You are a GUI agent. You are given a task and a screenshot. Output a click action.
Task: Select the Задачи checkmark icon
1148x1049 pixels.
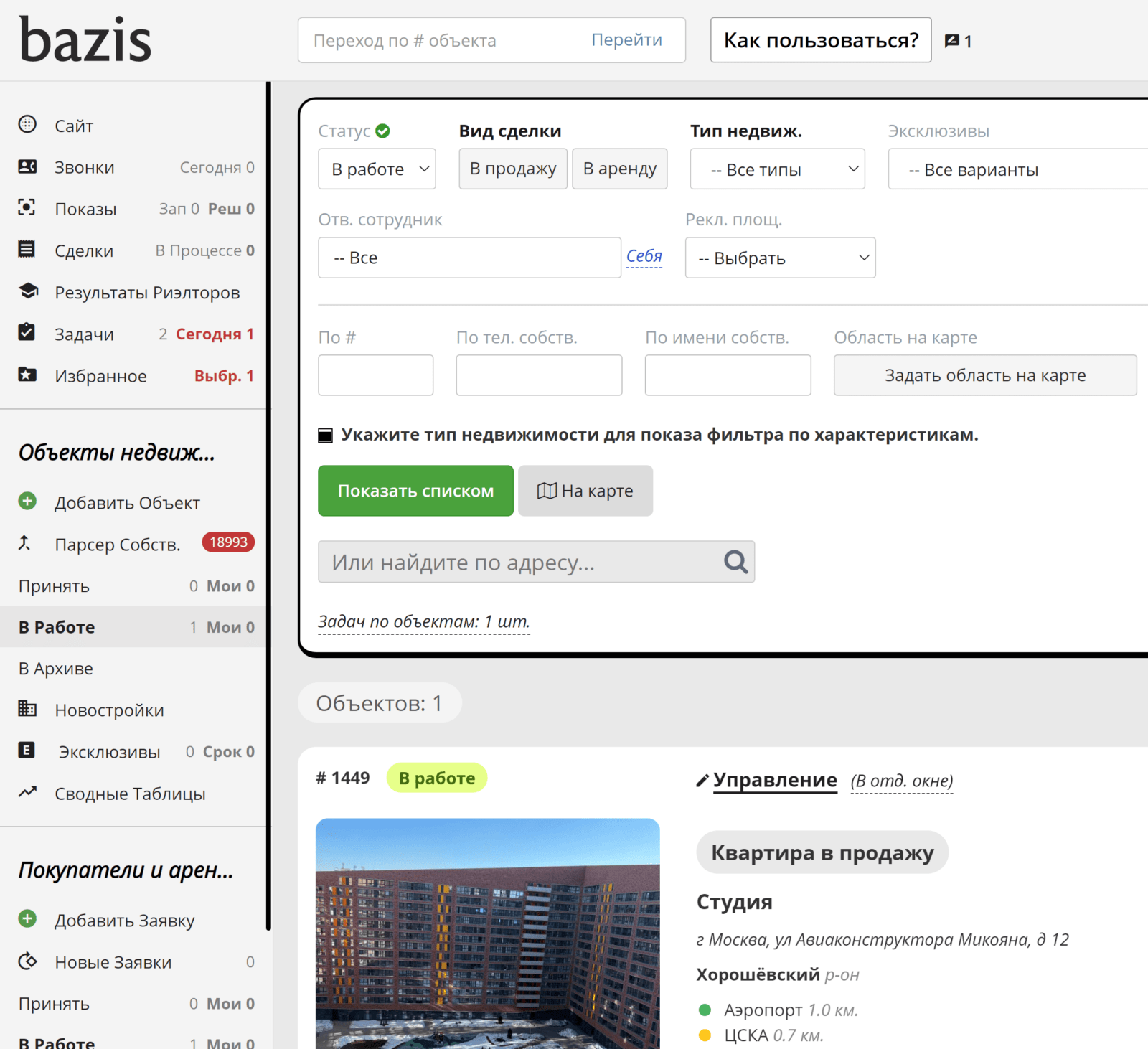27,333
